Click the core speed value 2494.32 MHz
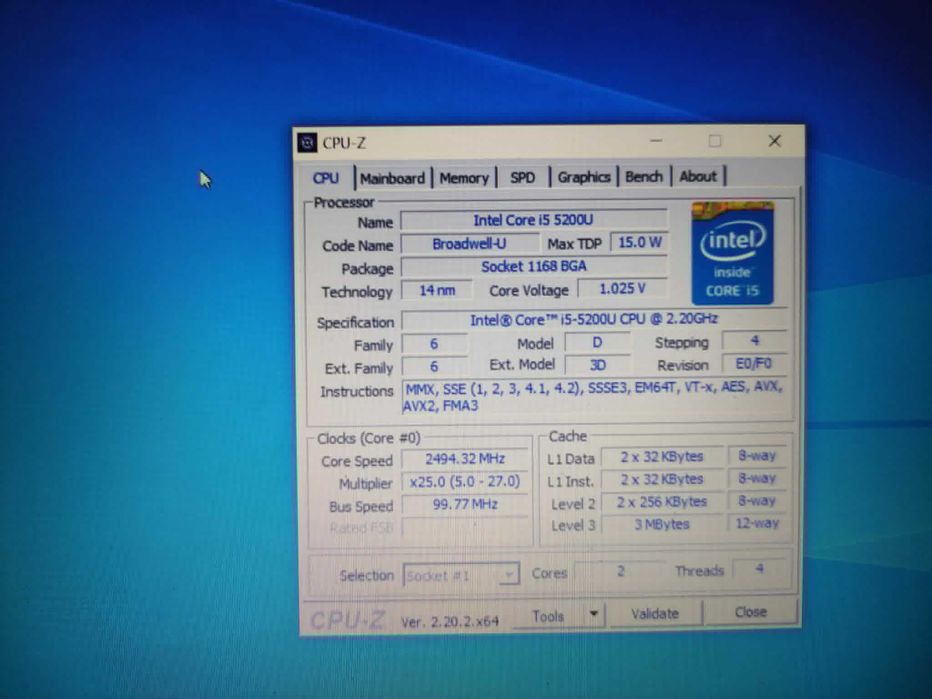The image size is (932, 699). 465,458
